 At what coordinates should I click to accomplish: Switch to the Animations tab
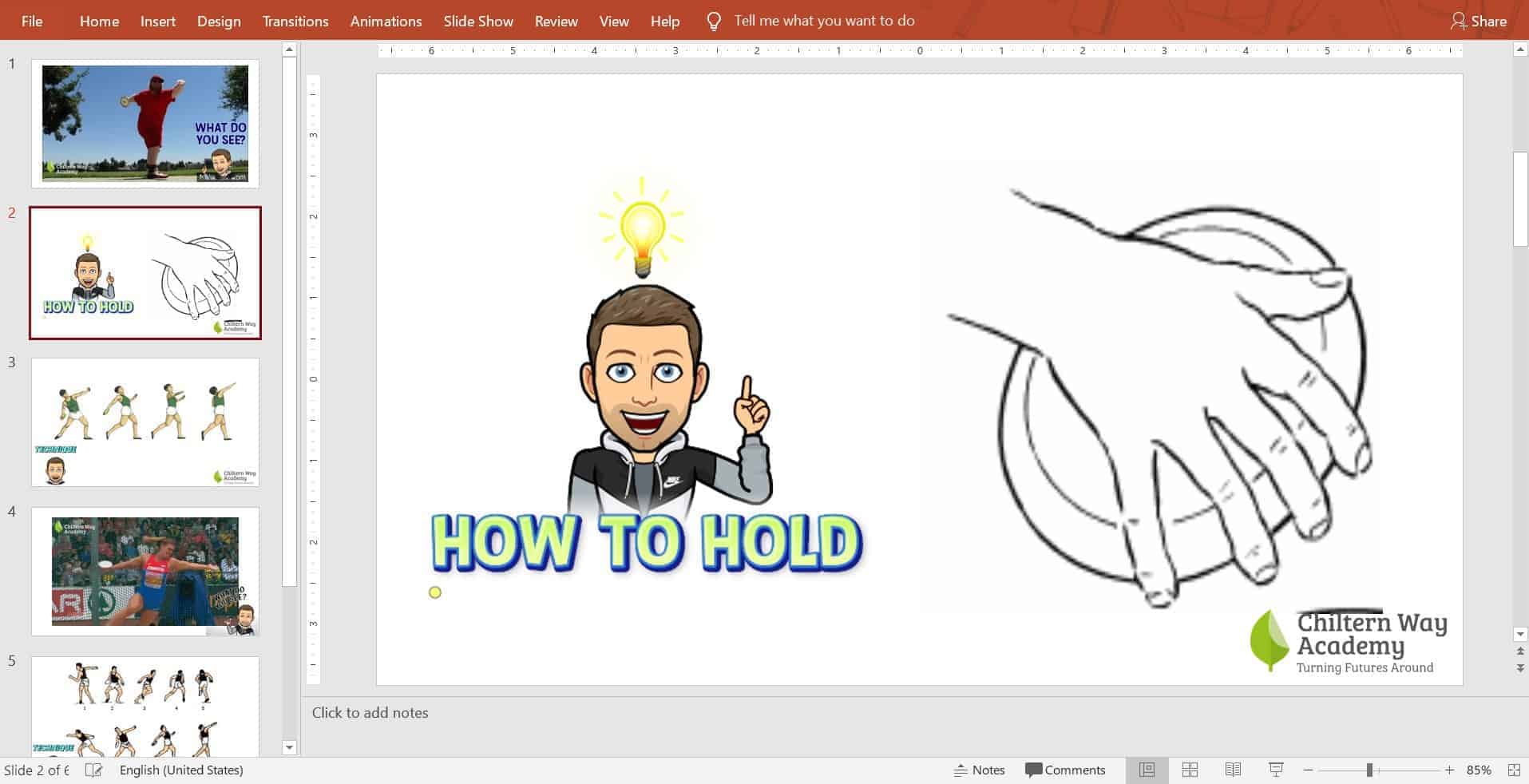[386, 22]
